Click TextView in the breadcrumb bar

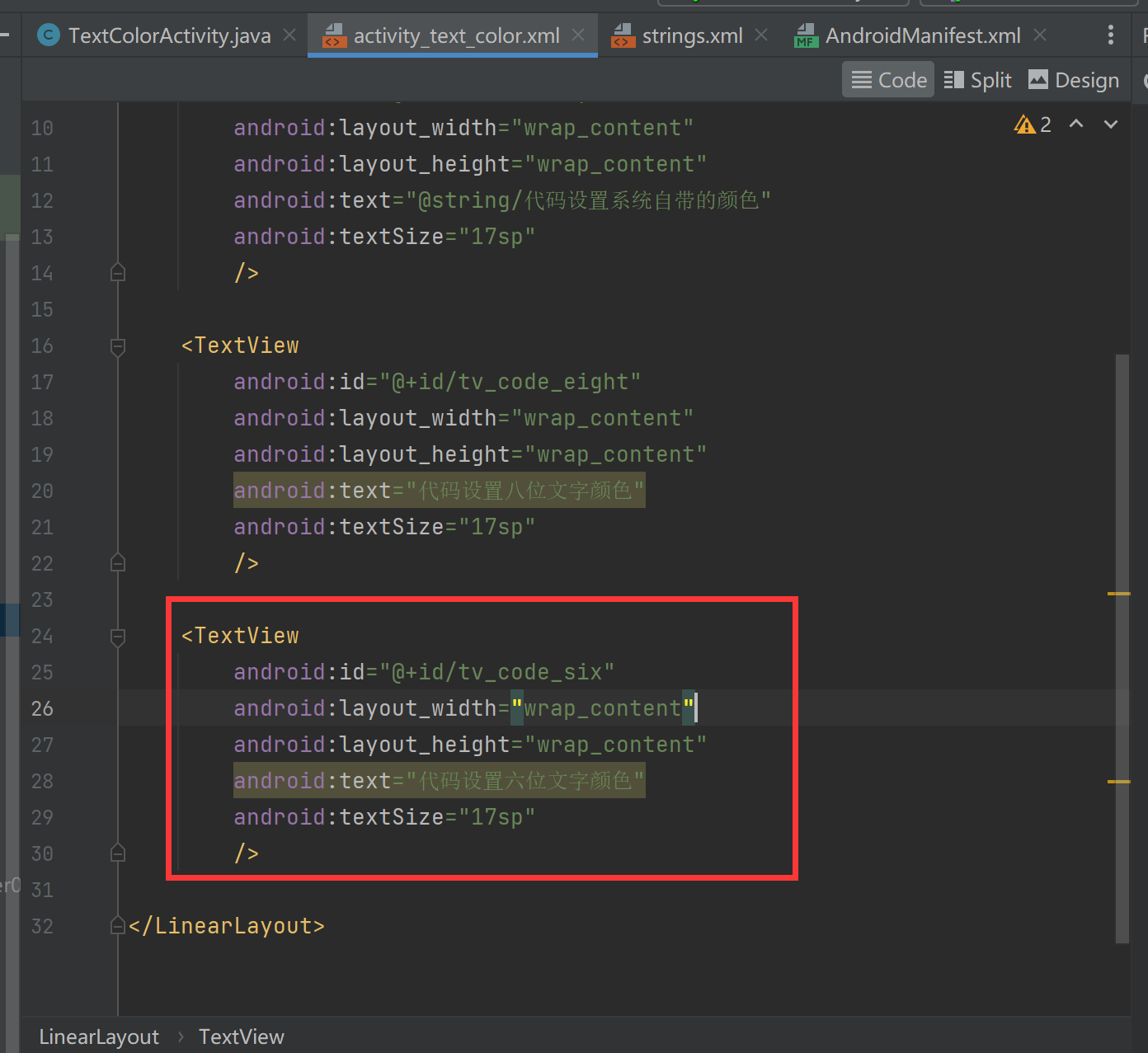point(242,1037)
